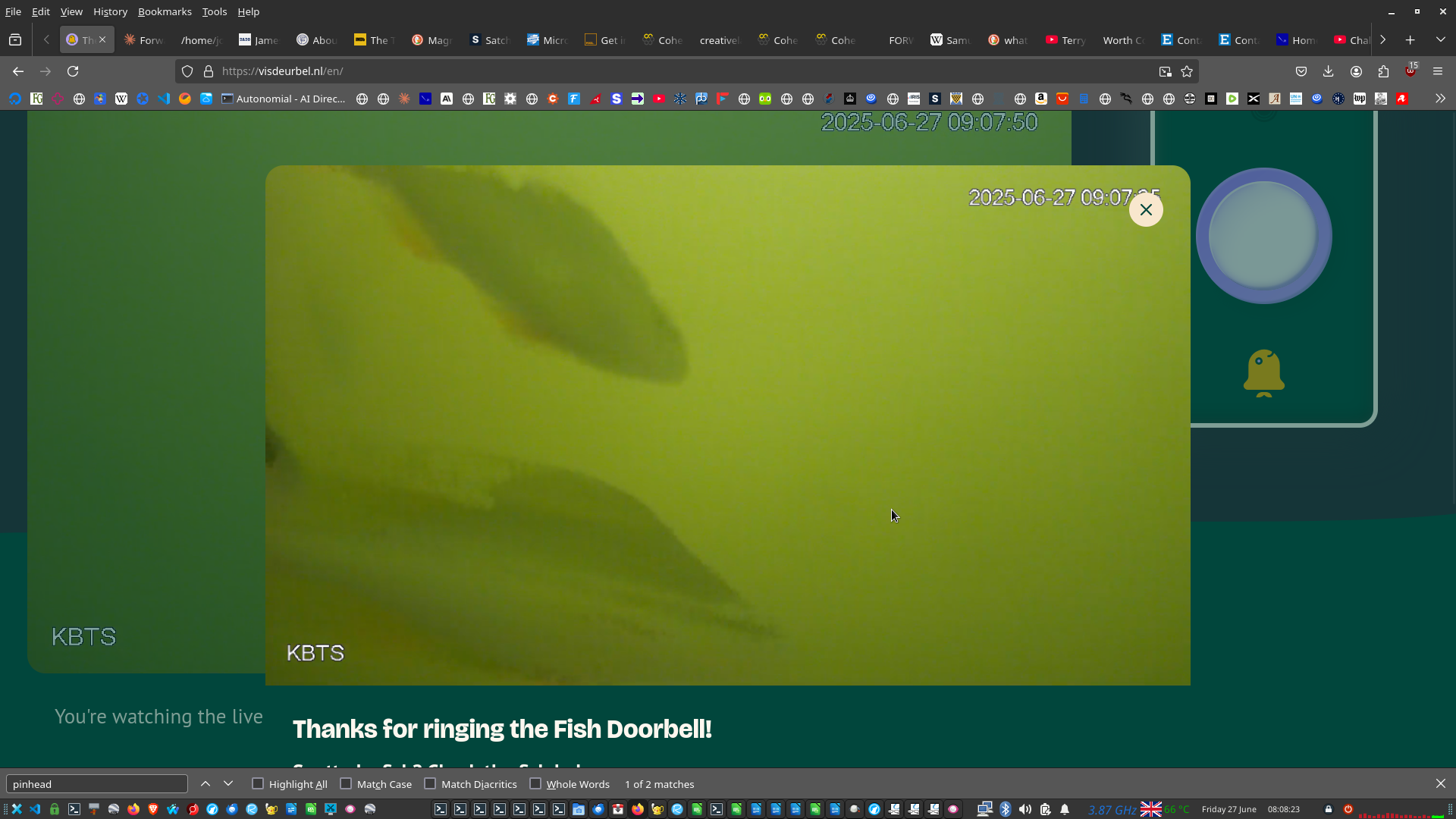Open the History menu
1456x819 pixels.
point(110,11)
